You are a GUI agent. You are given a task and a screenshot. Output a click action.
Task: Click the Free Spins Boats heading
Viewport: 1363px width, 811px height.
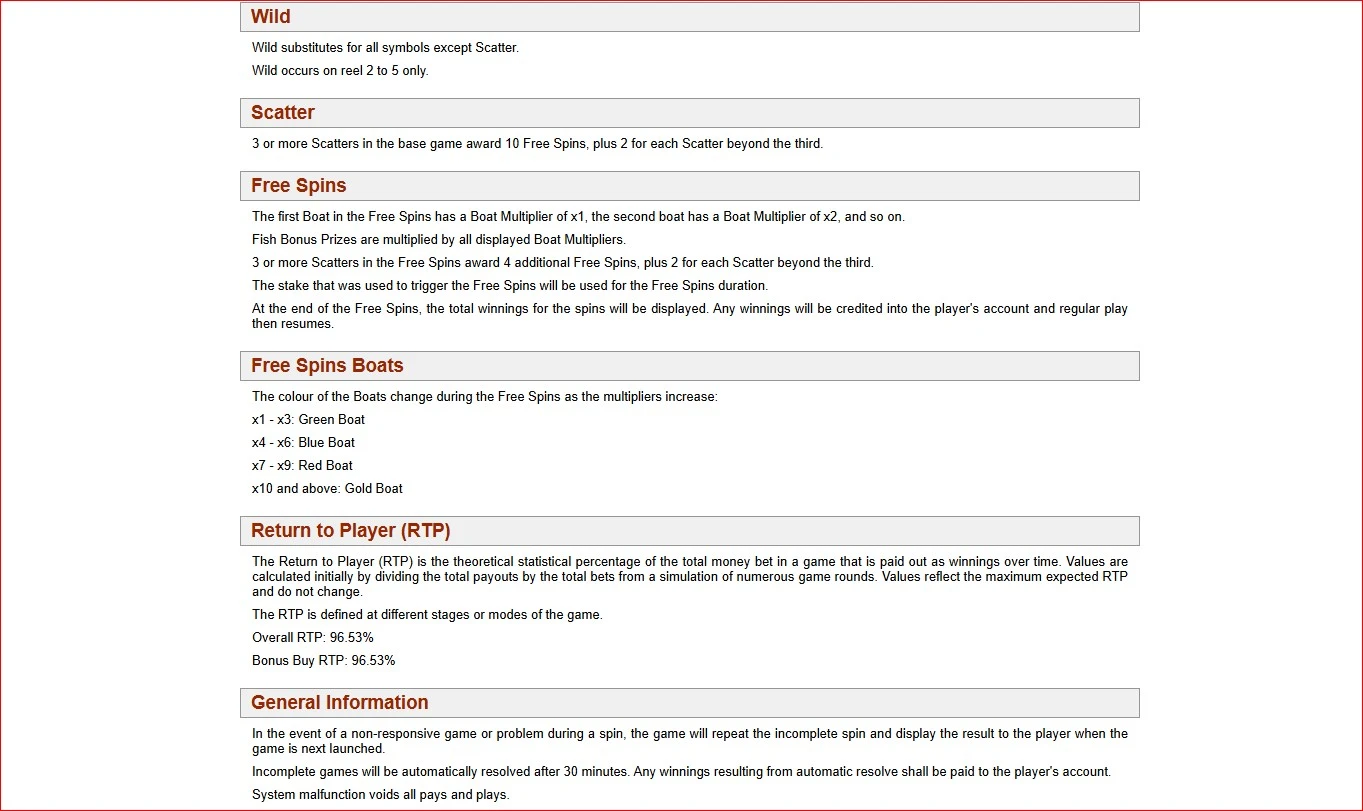pyautogui.click(x=689, y=366)
